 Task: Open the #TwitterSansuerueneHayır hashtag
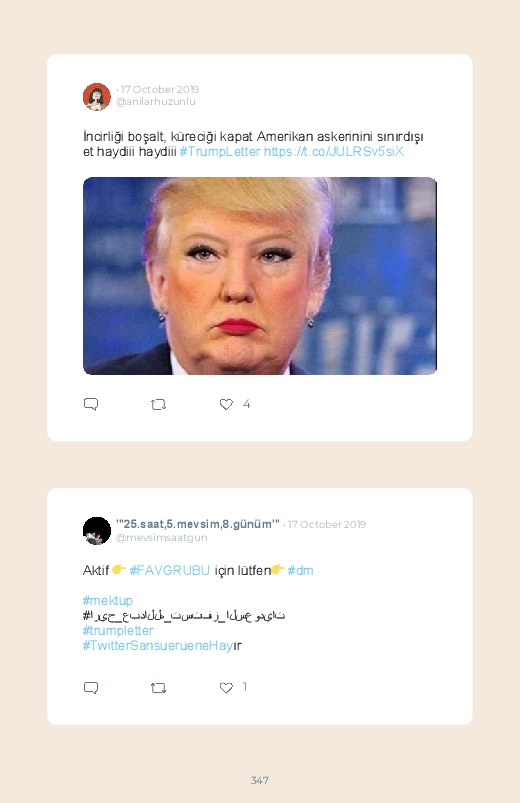[x=162, y=645]
